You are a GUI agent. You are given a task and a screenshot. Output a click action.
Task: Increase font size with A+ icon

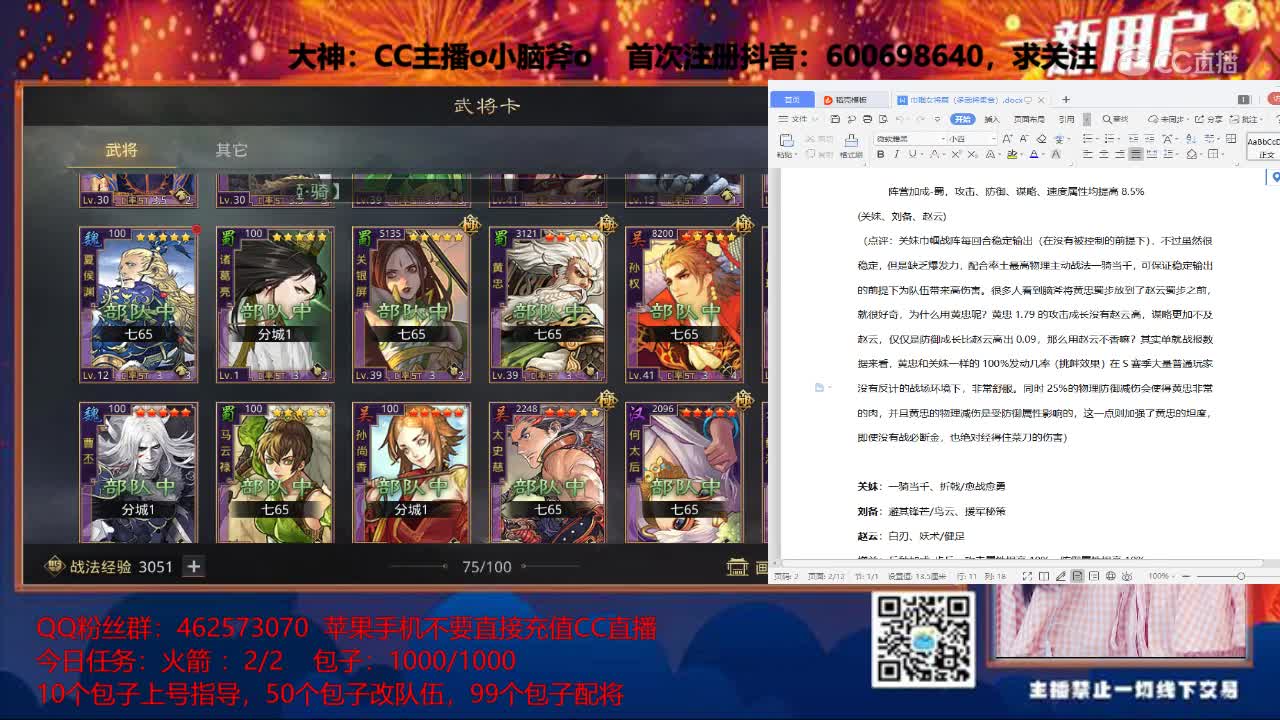pyautogui.click(x=1007, y=139)
